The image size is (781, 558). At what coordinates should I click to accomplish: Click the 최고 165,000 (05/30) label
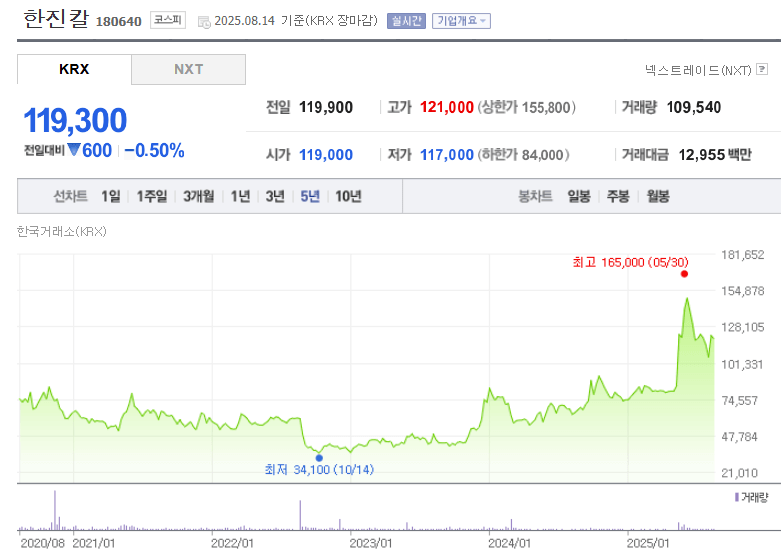pyautogui.click(x=631, y=262)
